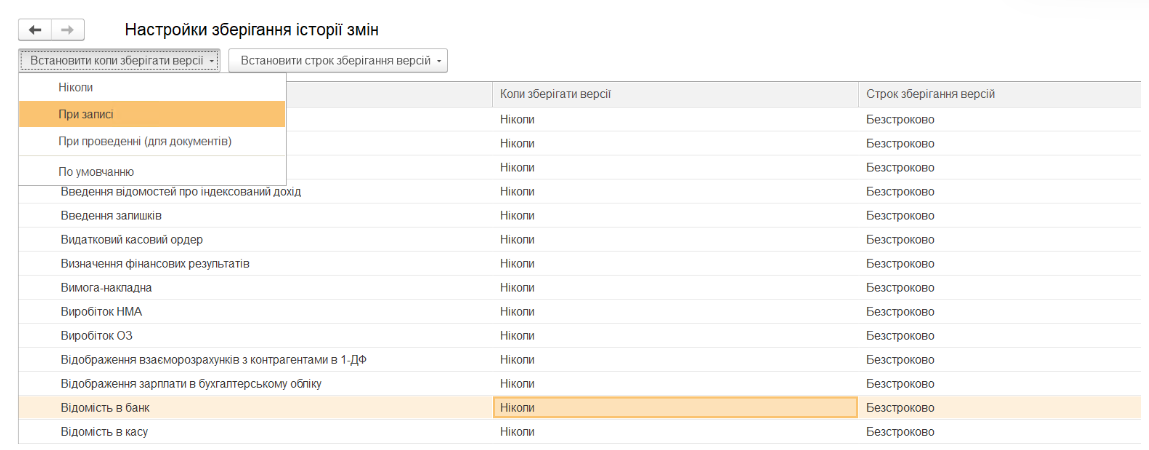Select 'Визначення фінансових результатів' row
Screen dimensions: 1149x450
click(x=155, y=264)
